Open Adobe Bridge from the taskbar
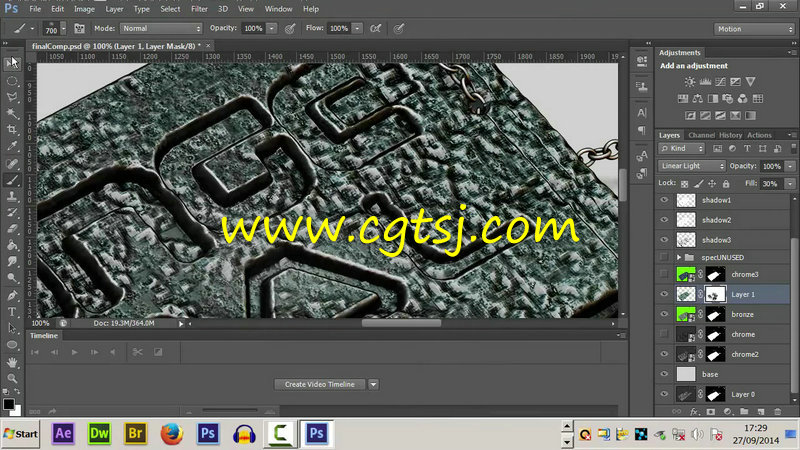 point(135,434)
